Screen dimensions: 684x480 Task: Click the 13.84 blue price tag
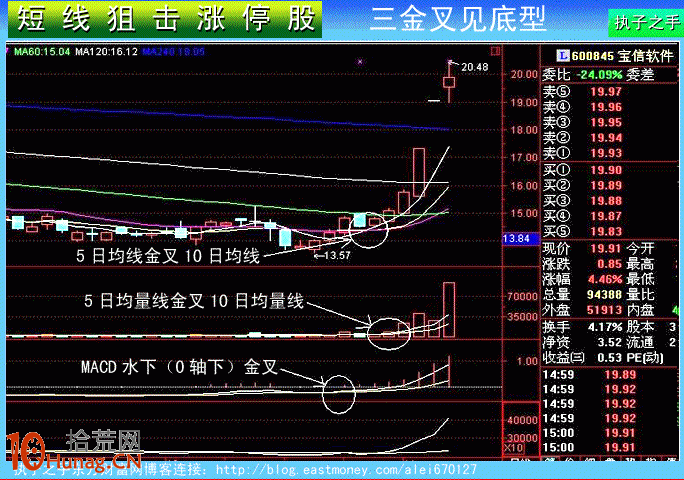tap(517, 238)
